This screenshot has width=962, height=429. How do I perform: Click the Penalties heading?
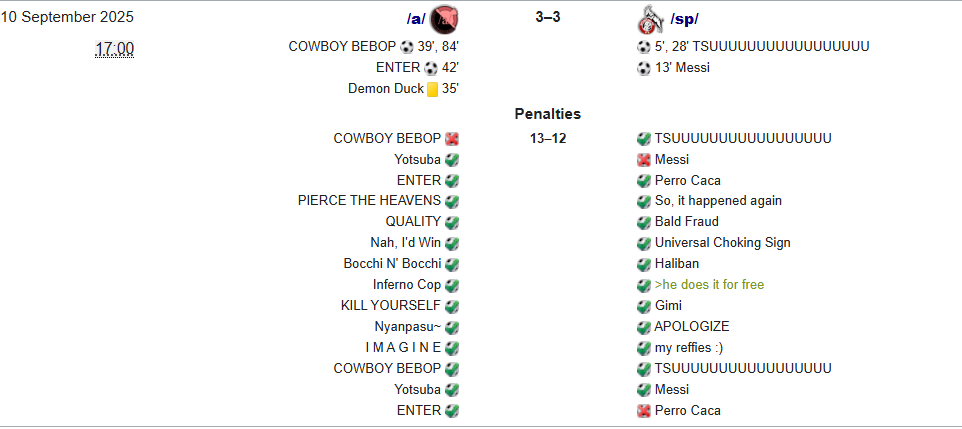[x=548, y=114]
